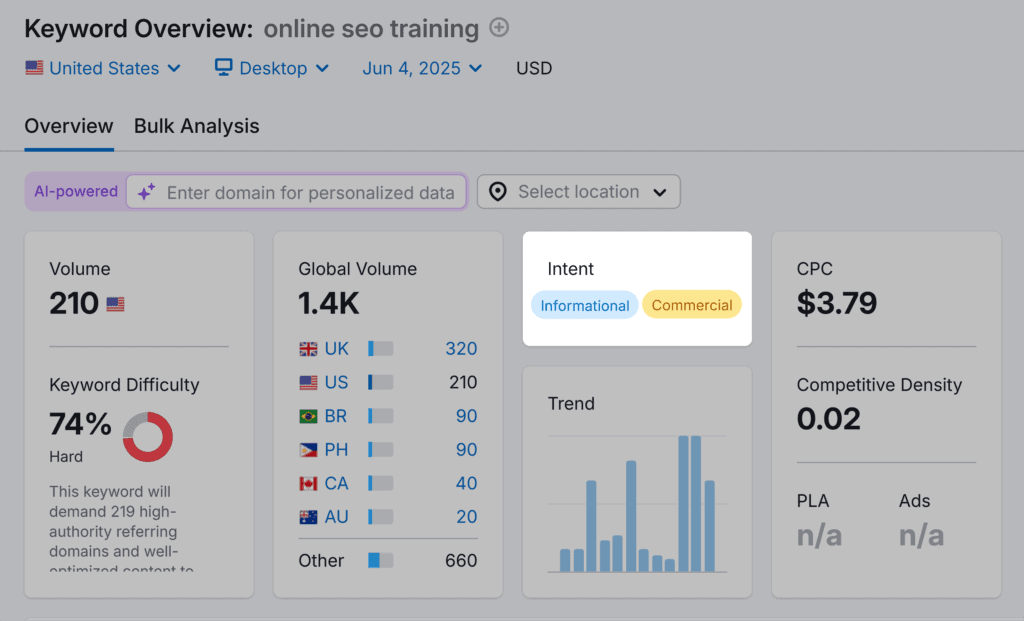Click the PH country link
The width and height of the screenshot is (1024, 621).
[x=335, y=449]
